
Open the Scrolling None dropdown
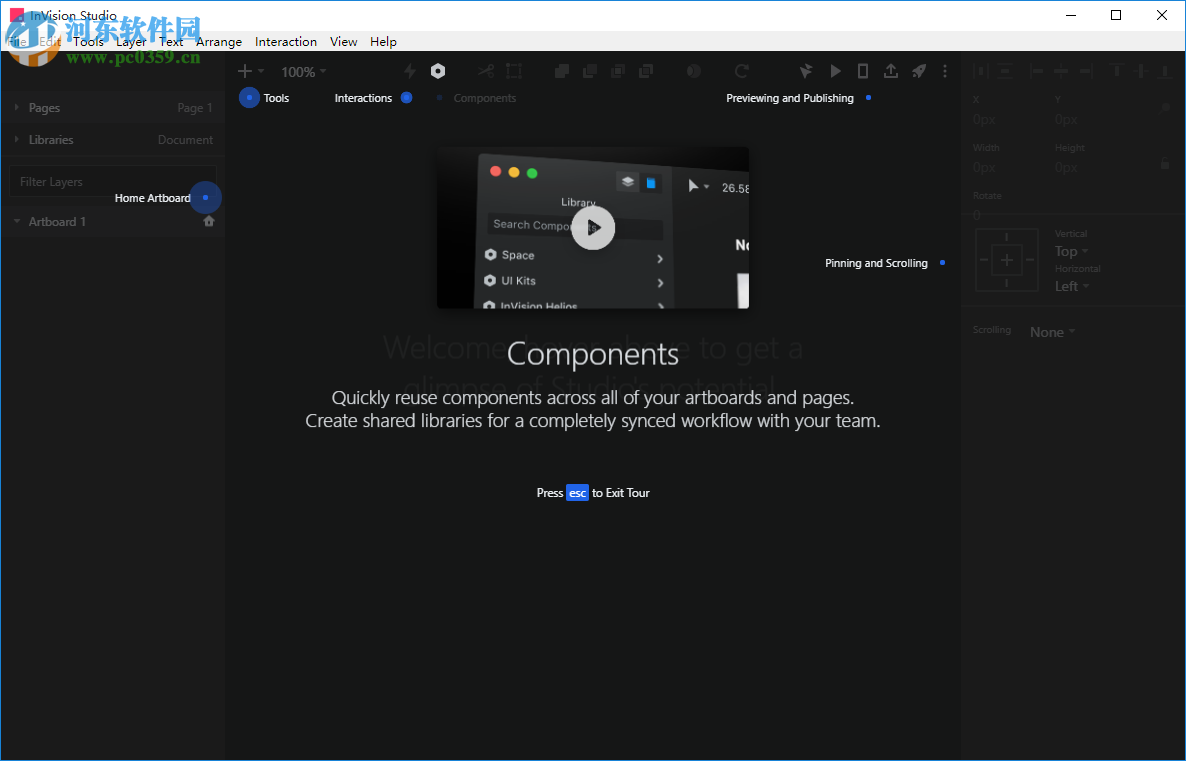(x=1051, y=331)
